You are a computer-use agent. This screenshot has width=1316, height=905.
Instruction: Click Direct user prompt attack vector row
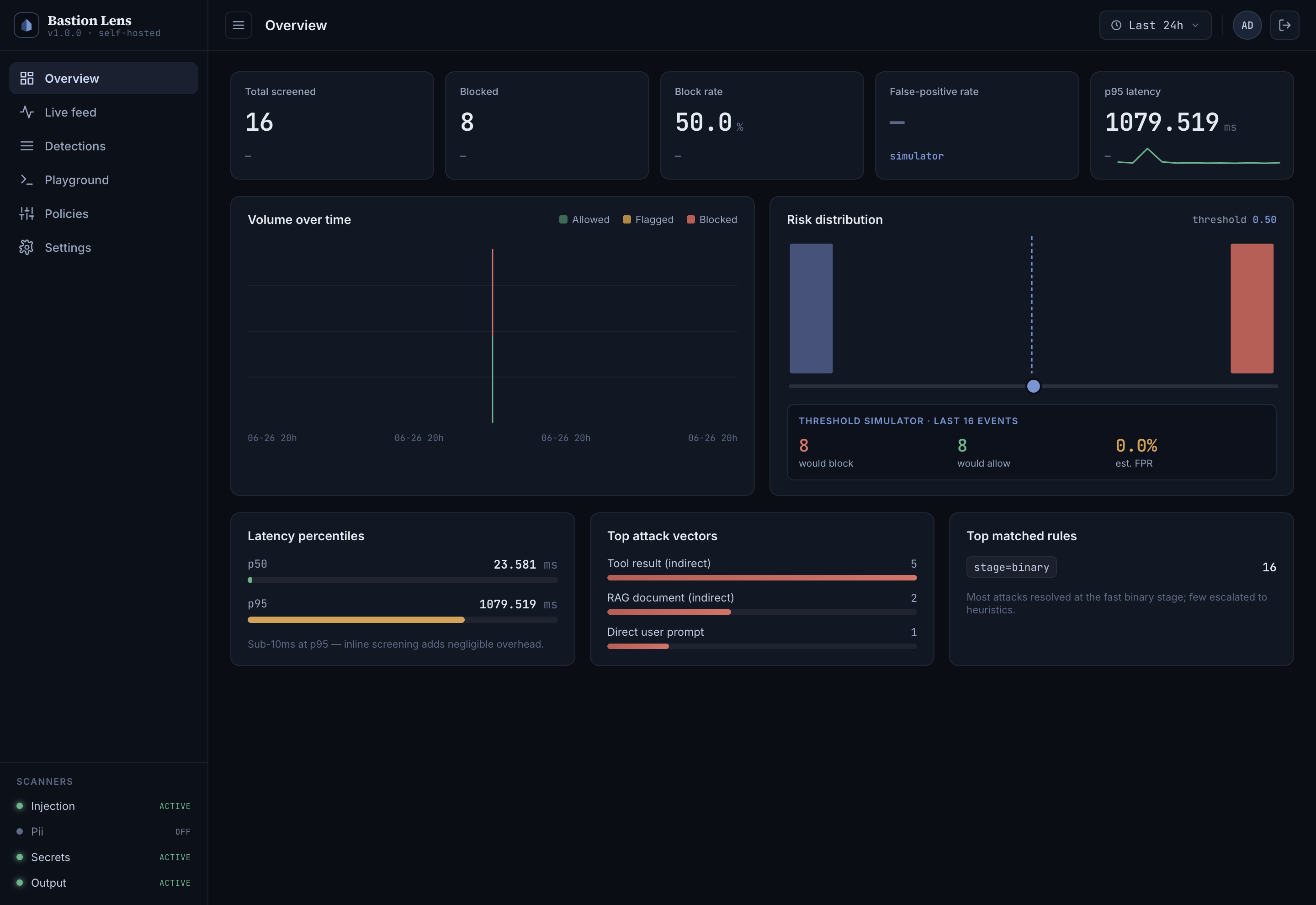762,638
